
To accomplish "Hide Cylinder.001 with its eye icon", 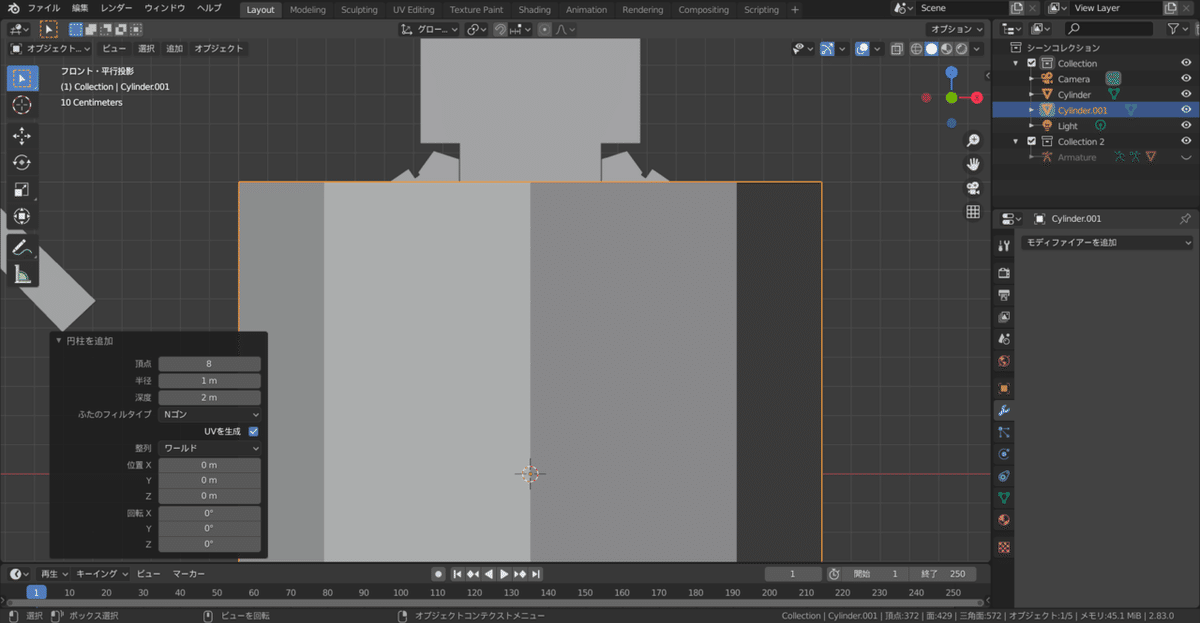I will pos(1186,110).
